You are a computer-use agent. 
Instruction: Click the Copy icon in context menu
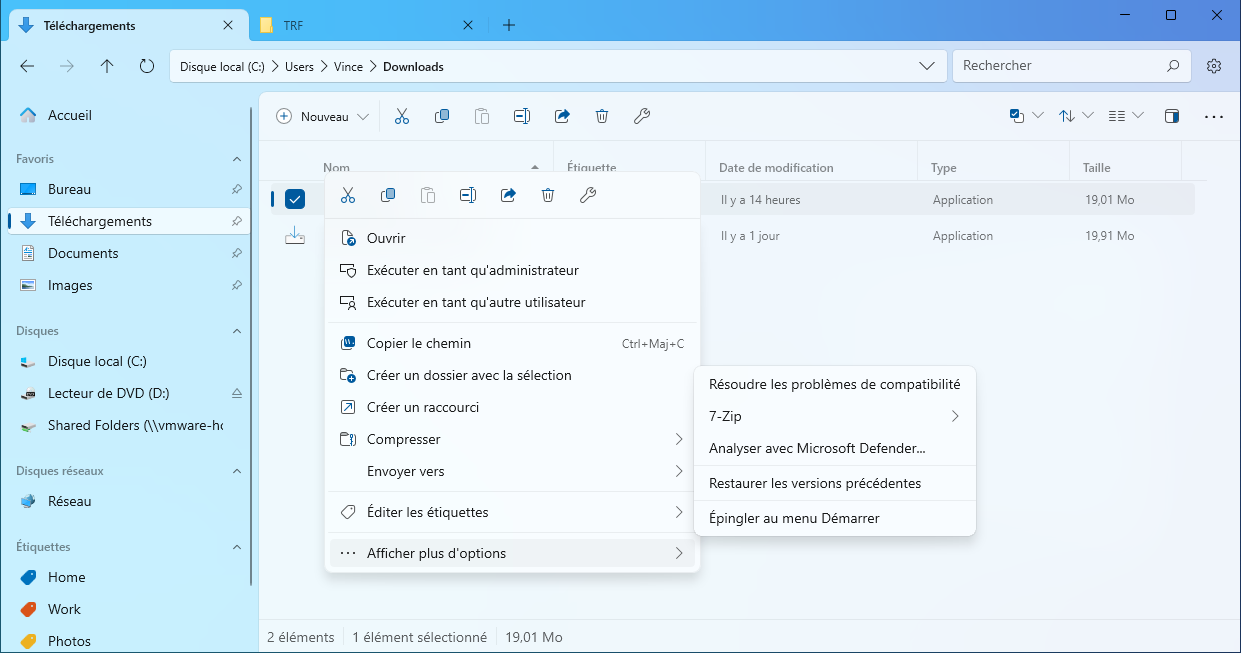click(388, 196)
